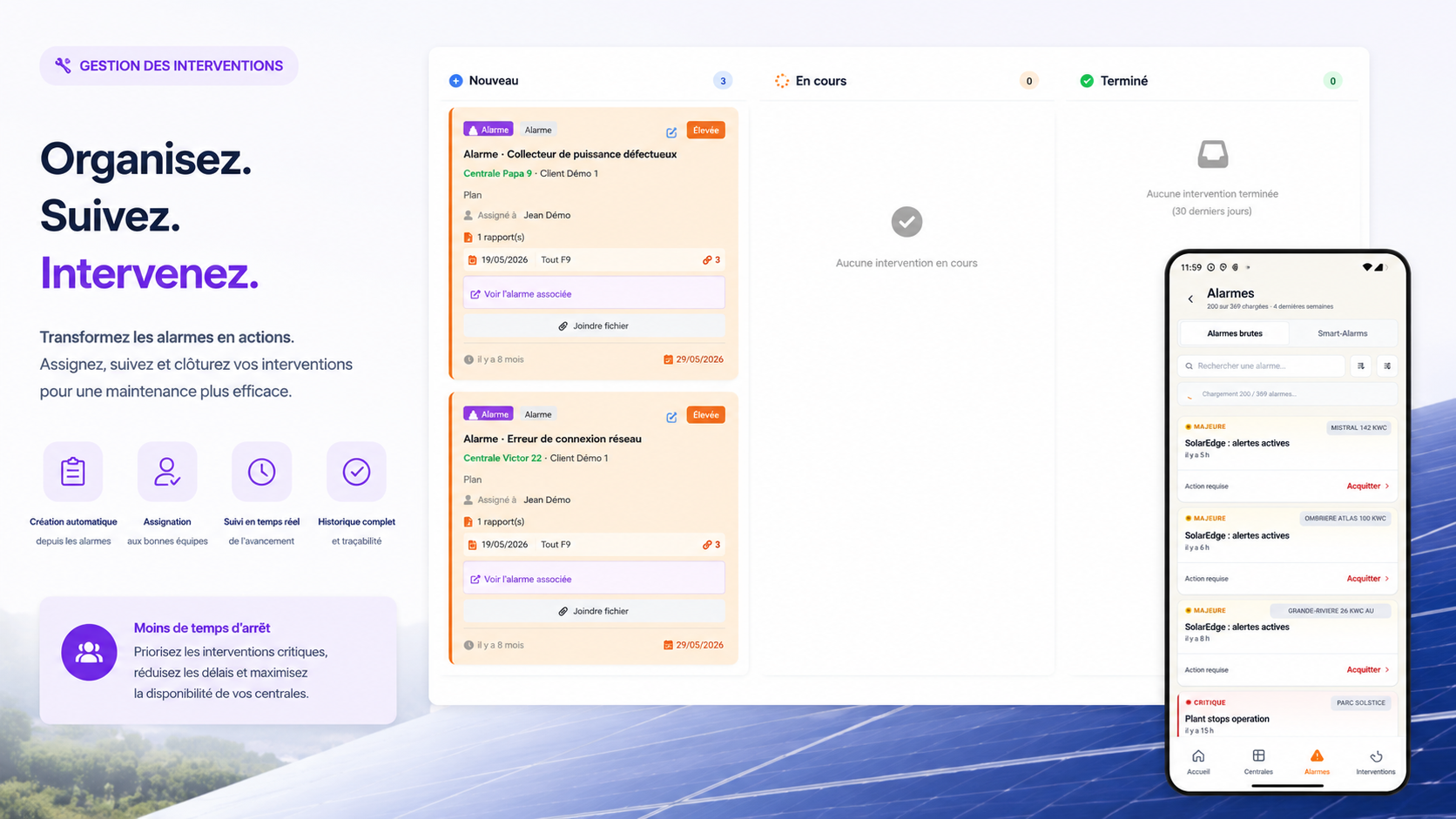The height and width of the screenshot is (819, 1456).
Task: Open the Centrales tab on the phone
Action: (1258, 762)
